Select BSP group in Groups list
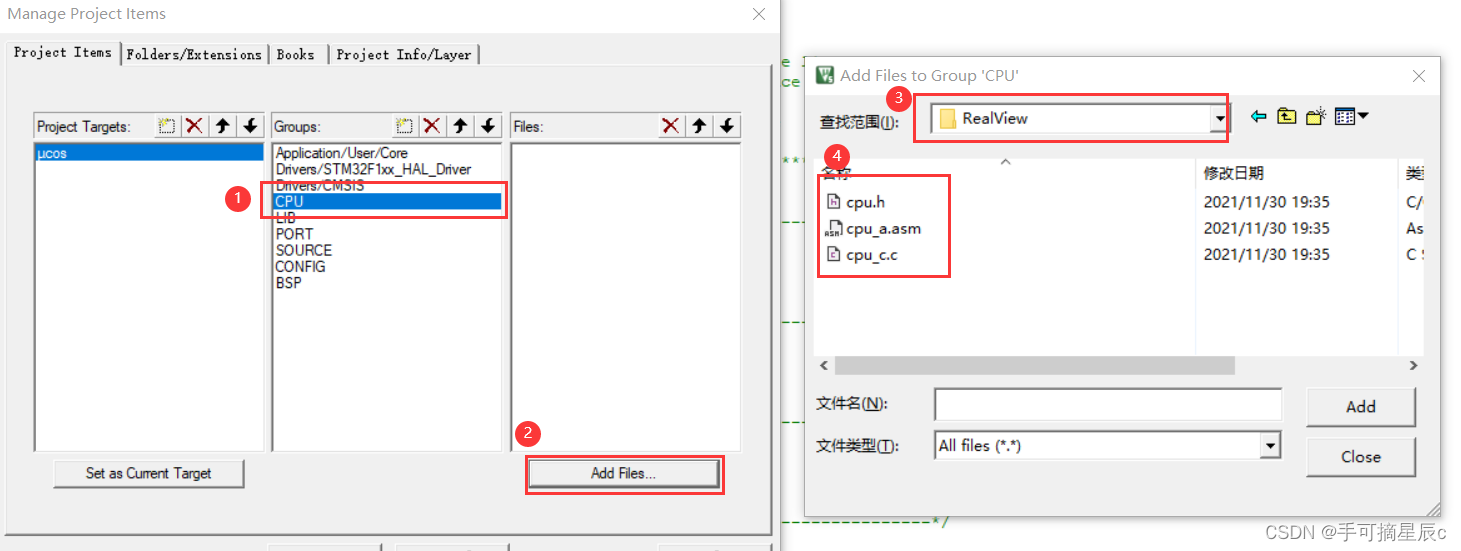The height and width of the screenshot is (551, 1461). coord(387,283)
